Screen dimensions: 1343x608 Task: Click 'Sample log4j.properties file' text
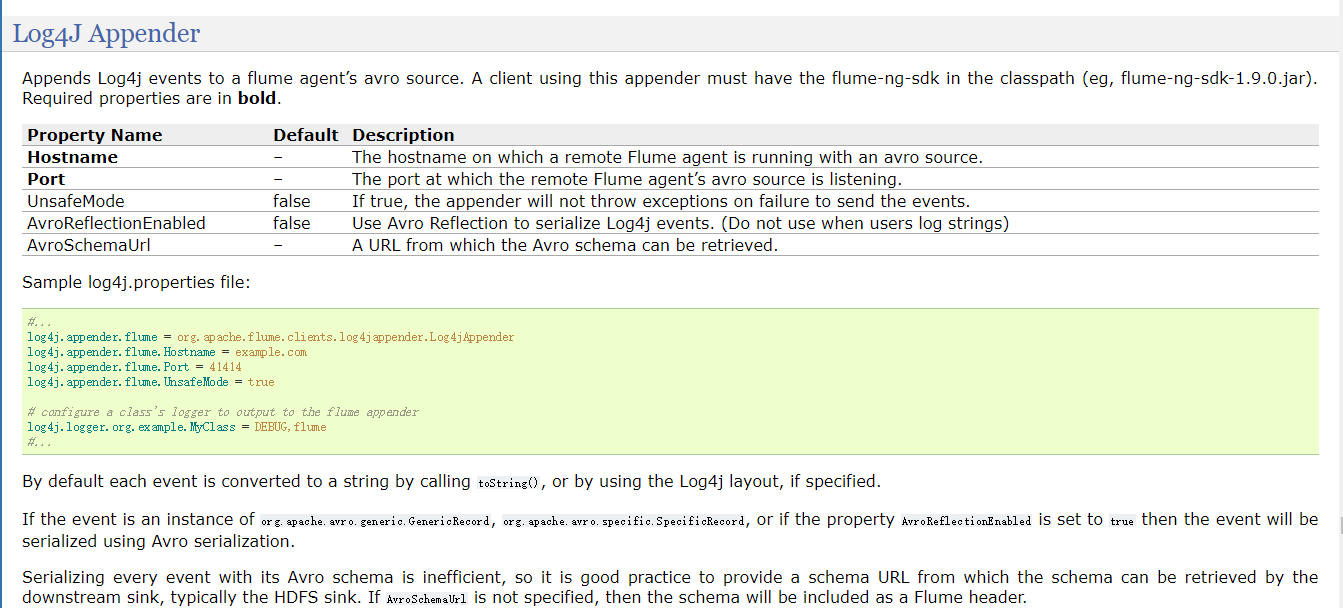tap(136, 282)
